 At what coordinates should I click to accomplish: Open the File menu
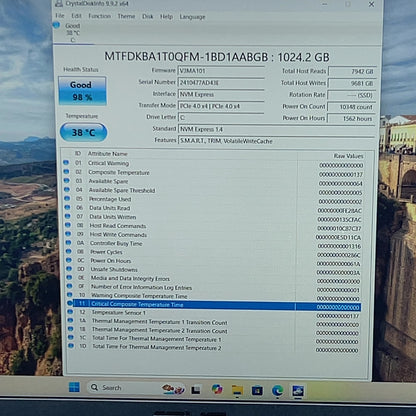(60, 16)
